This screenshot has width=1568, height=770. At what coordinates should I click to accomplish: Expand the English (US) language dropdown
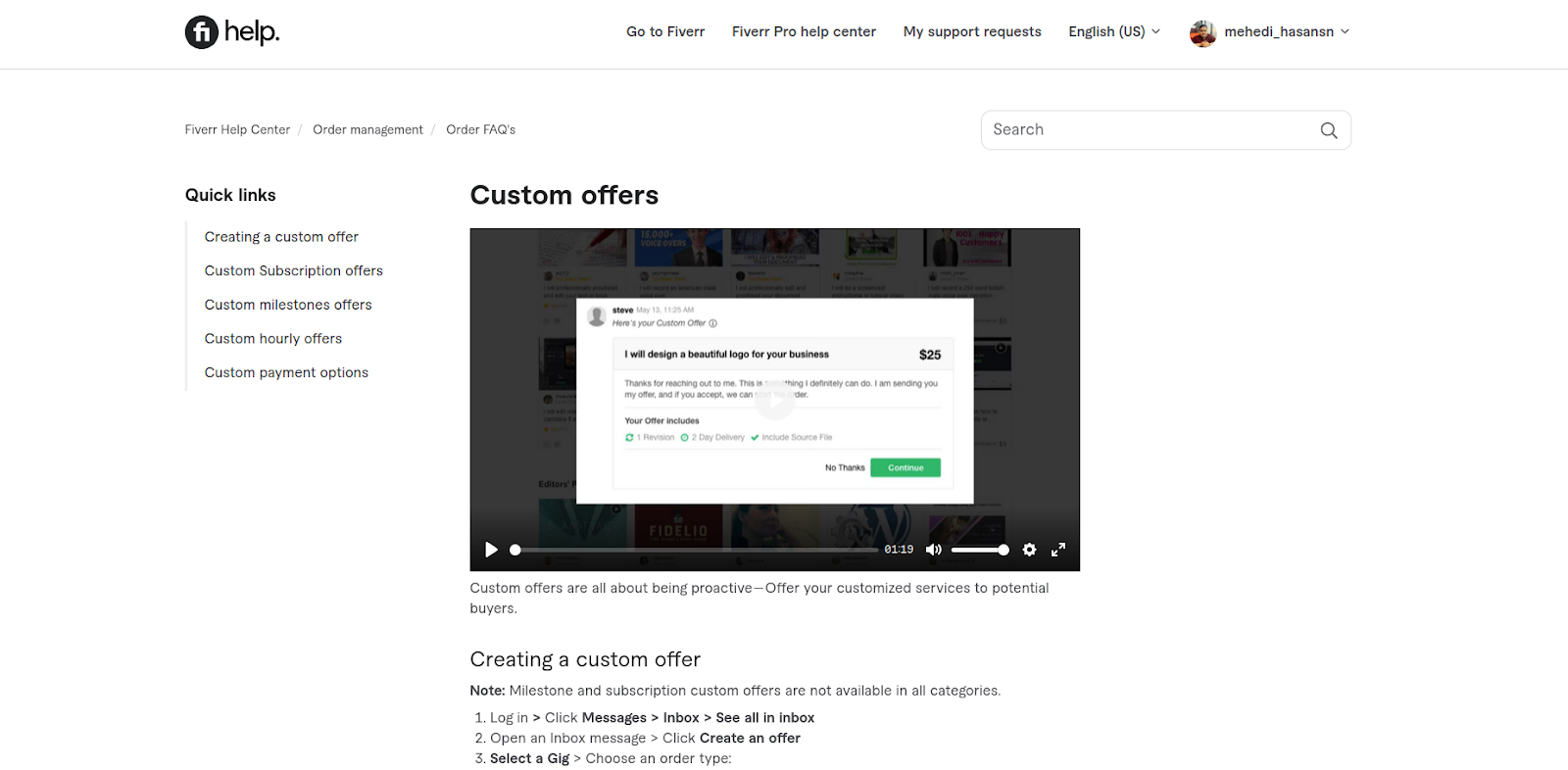click(1114, 31)
